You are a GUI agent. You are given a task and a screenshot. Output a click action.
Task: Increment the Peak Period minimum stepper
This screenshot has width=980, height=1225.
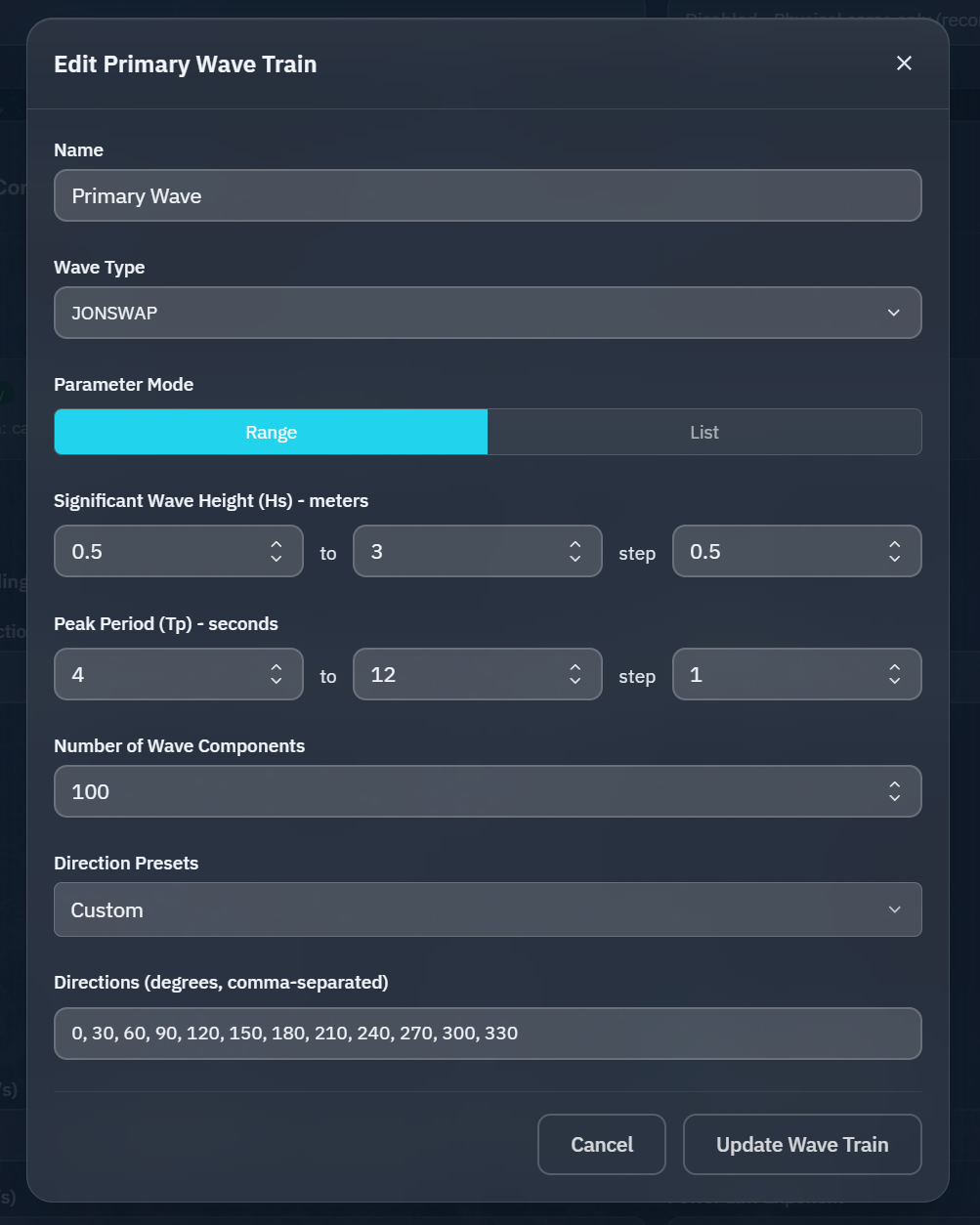coord(275,668)
